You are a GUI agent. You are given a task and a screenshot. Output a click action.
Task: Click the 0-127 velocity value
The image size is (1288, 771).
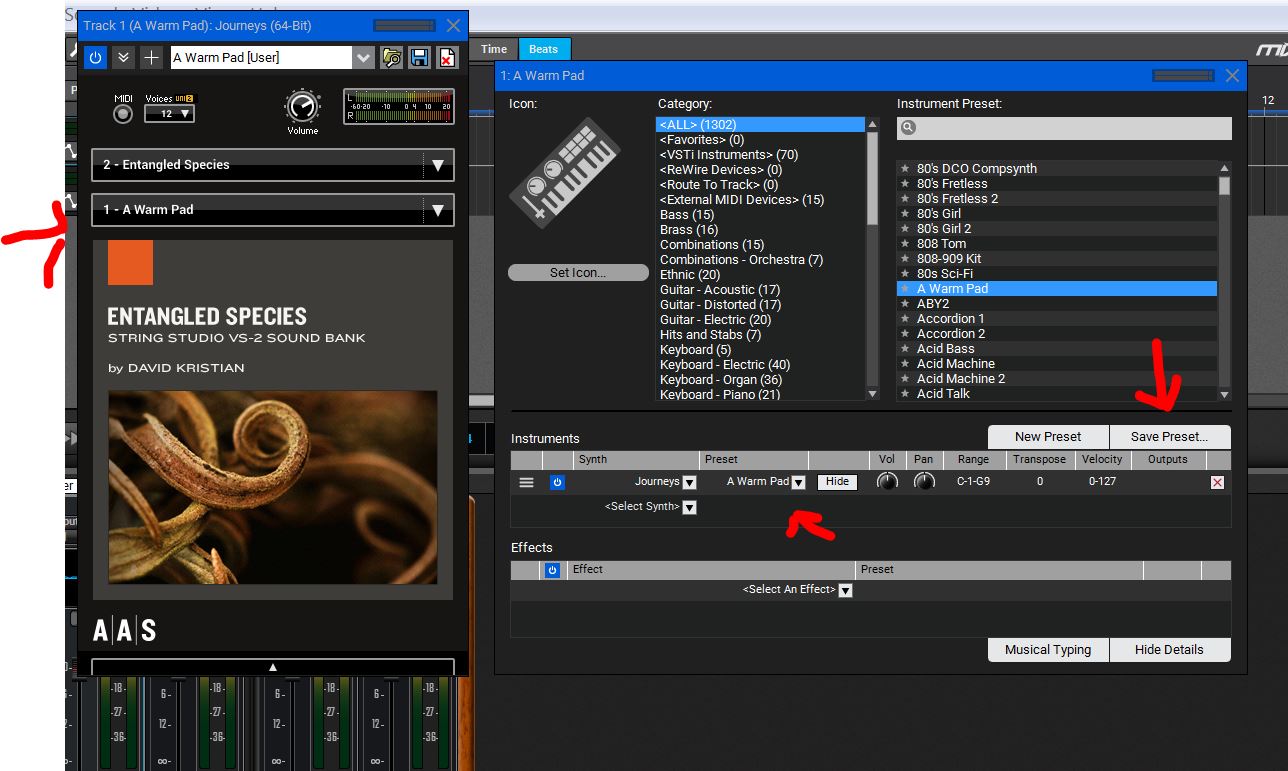coord(1102,482)
